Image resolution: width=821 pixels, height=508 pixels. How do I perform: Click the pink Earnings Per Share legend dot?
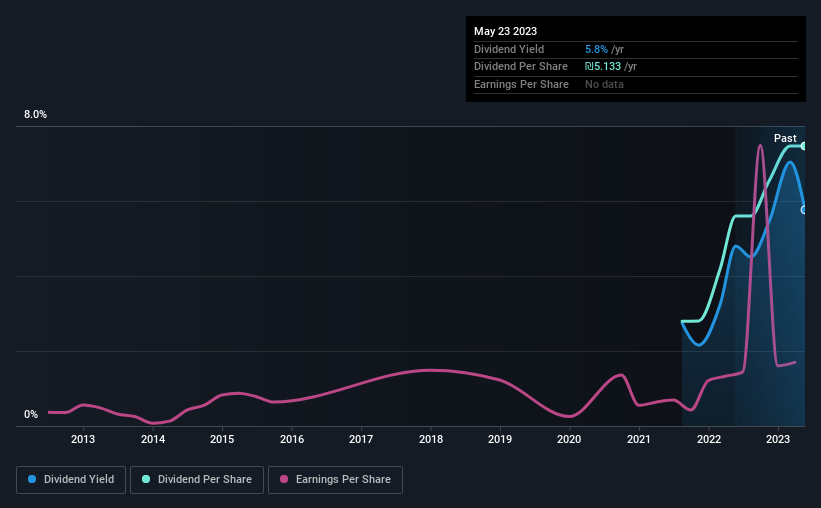[284, 479]
